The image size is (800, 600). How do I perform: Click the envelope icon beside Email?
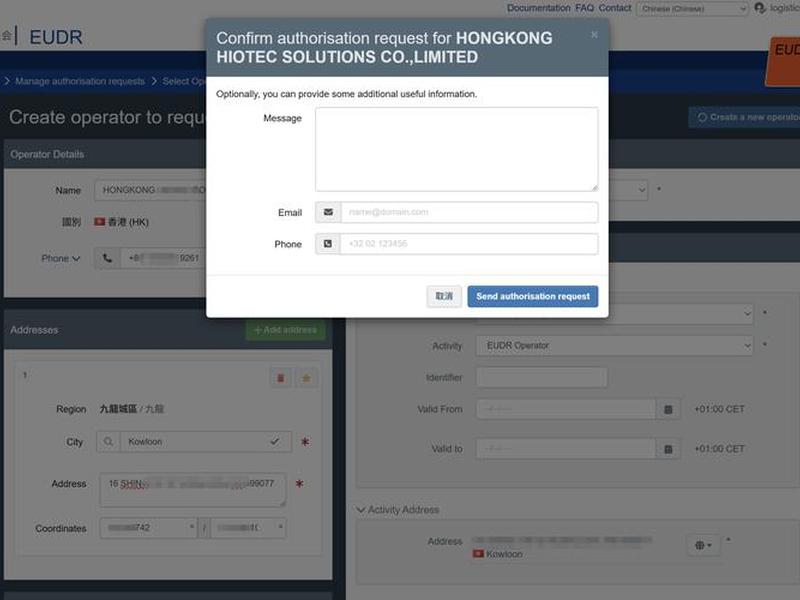[x=328, y=212]
